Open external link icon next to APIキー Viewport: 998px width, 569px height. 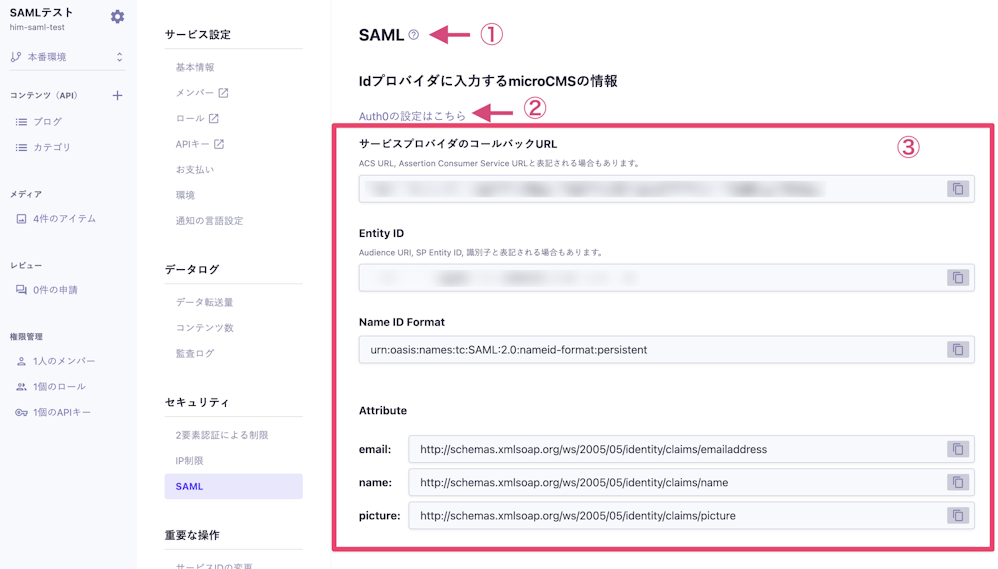pos(218,144)
